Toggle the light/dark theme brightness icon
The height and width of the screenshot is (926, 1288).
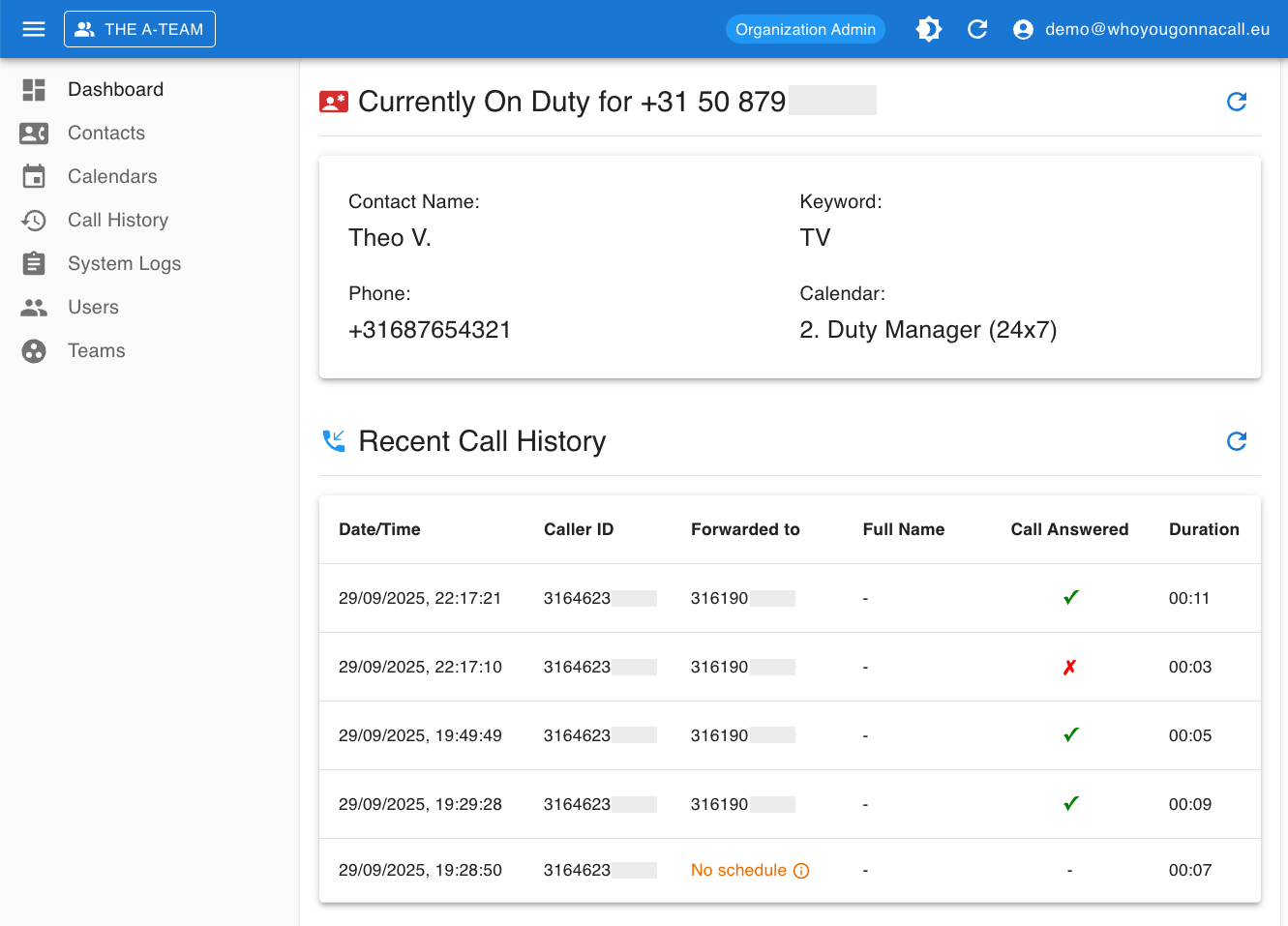(928, 29)
